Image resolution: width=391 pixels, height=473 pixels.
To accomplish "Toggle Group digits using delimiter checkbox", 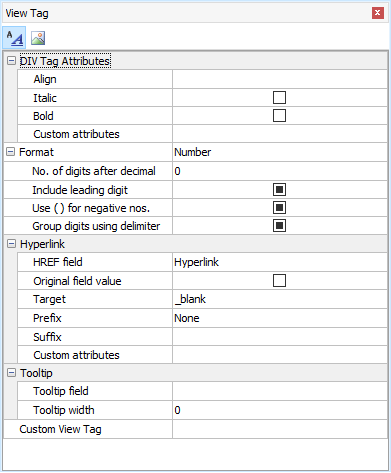I will pyautogui.click(x=279, y=226).
